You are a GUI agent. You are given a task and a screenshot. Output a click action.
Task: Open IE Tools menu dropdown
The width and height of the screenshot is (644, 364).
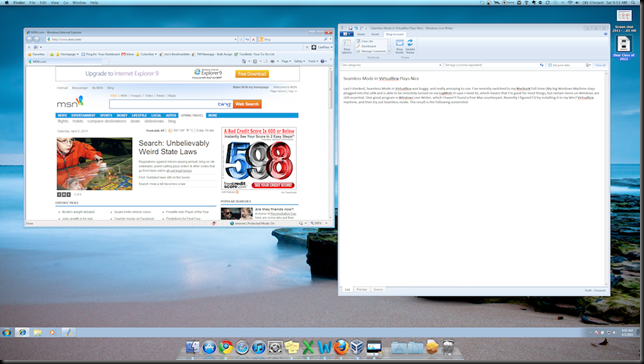(313, 61)
